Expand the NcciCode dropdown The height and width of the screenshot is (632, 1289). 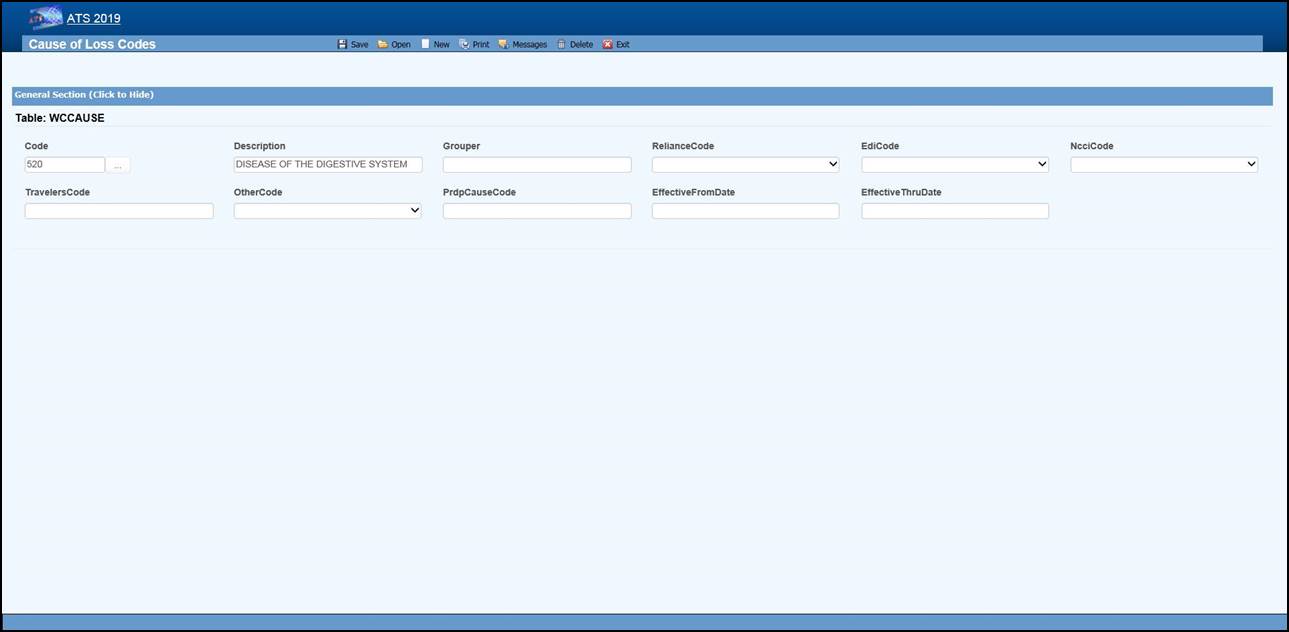(1163, 165)
